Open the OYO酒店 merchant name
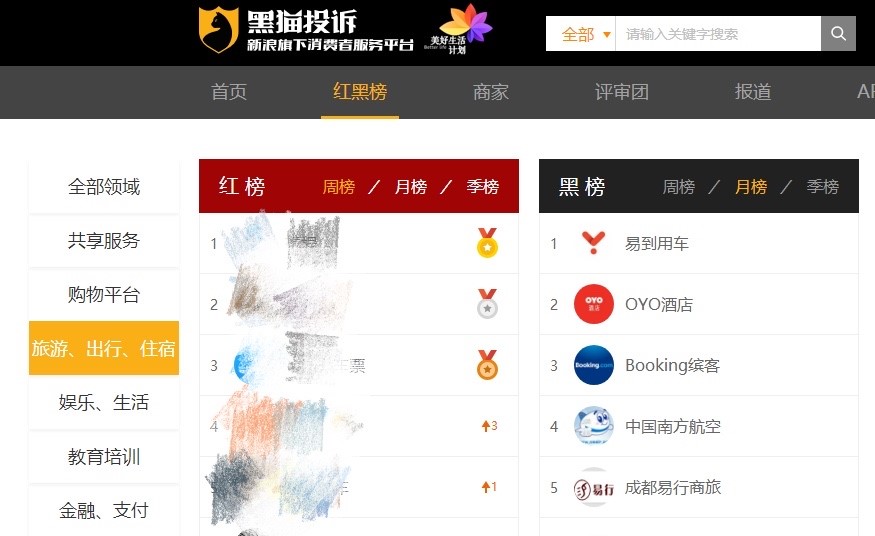The height and width of the screenshot is (536, 875). [x=659, y=305]
